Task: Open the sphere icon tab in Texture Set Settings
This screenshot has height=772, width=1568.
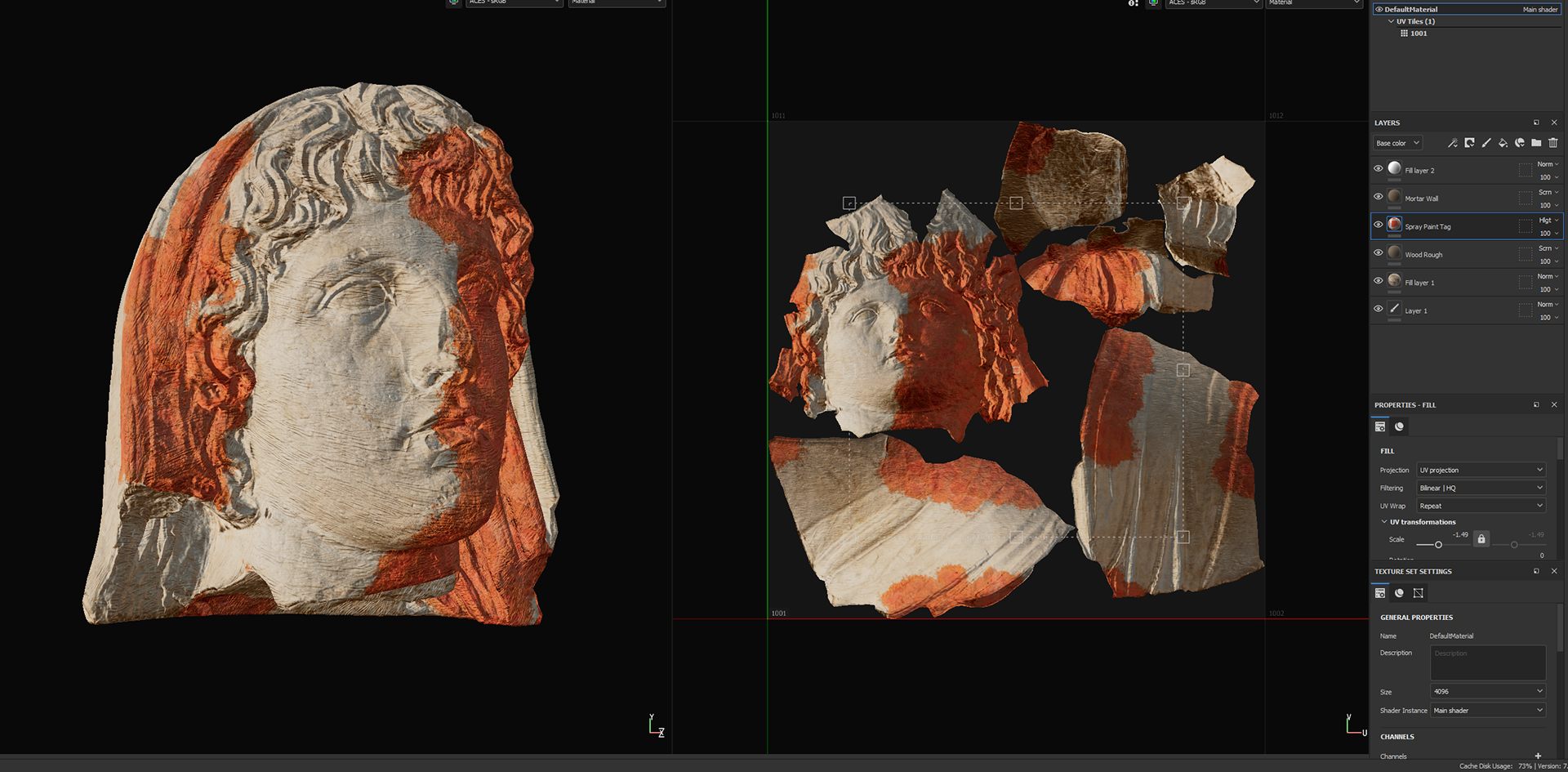Action: [1399, 593]
